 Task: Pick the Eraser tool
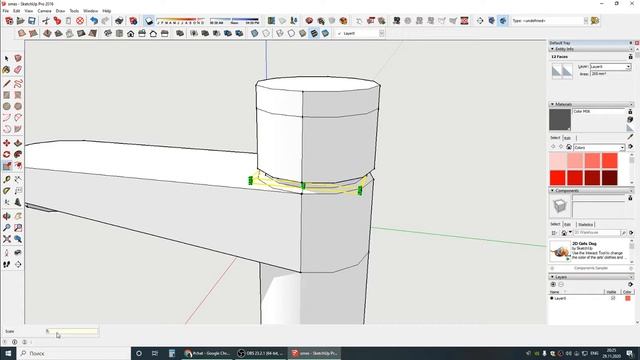pyautogui.click(x=18, y=70)
